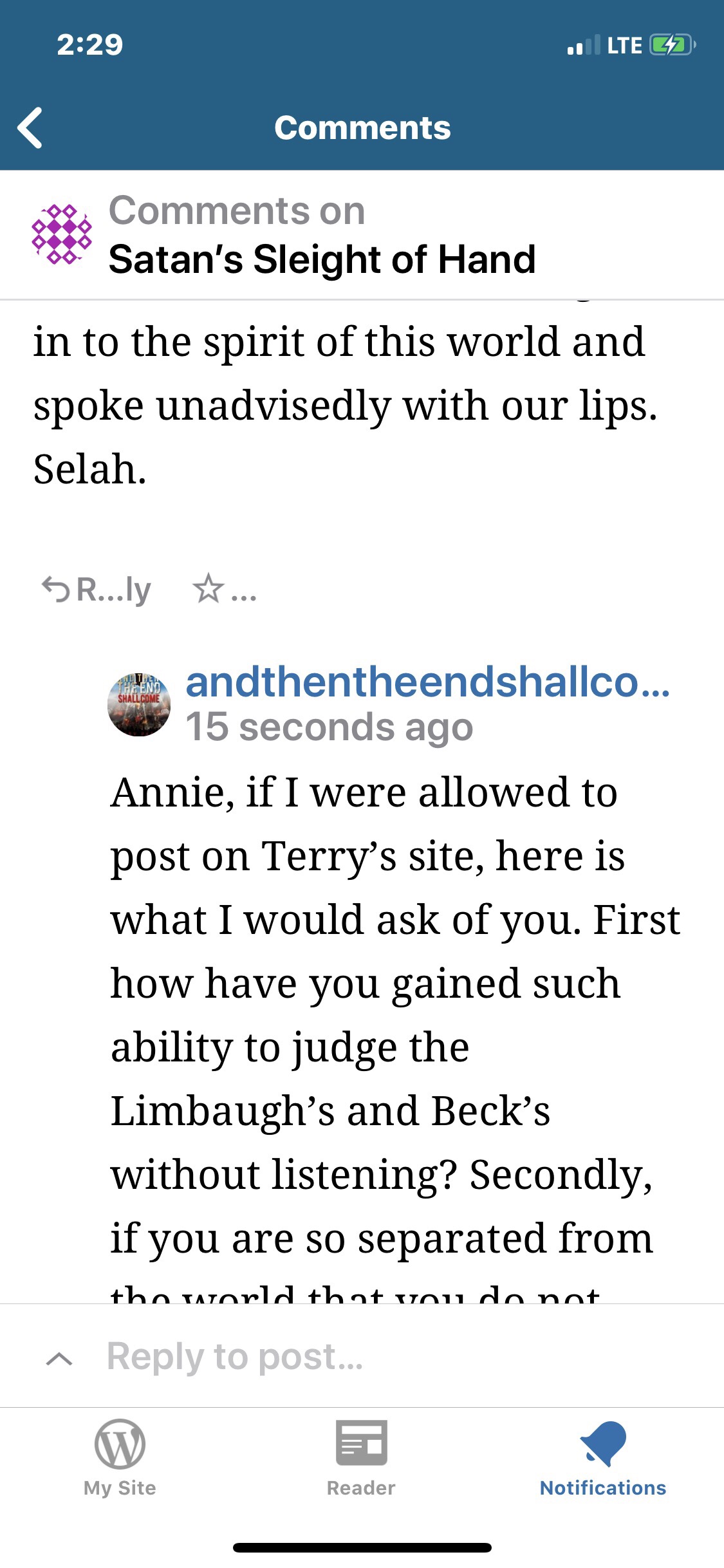724x1568 pixels.
Task: Open the "Satan's Sleight of Hand" post title
Action: pos(322,259)
